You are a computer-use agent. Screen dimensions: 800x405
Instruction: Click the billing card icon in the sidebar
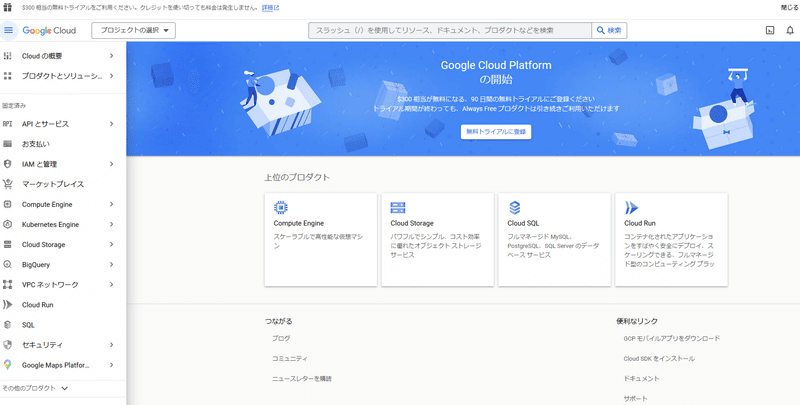pyautogui.click(x=8, y=144)
